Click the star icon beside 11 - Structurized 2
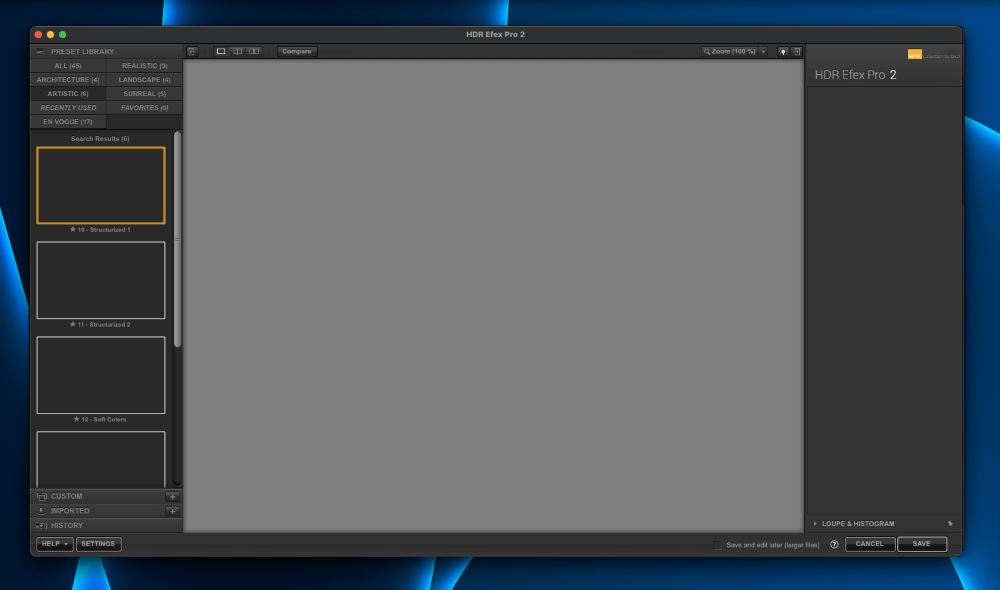Screen dimensions: 1000x590 tap(73, 324)
